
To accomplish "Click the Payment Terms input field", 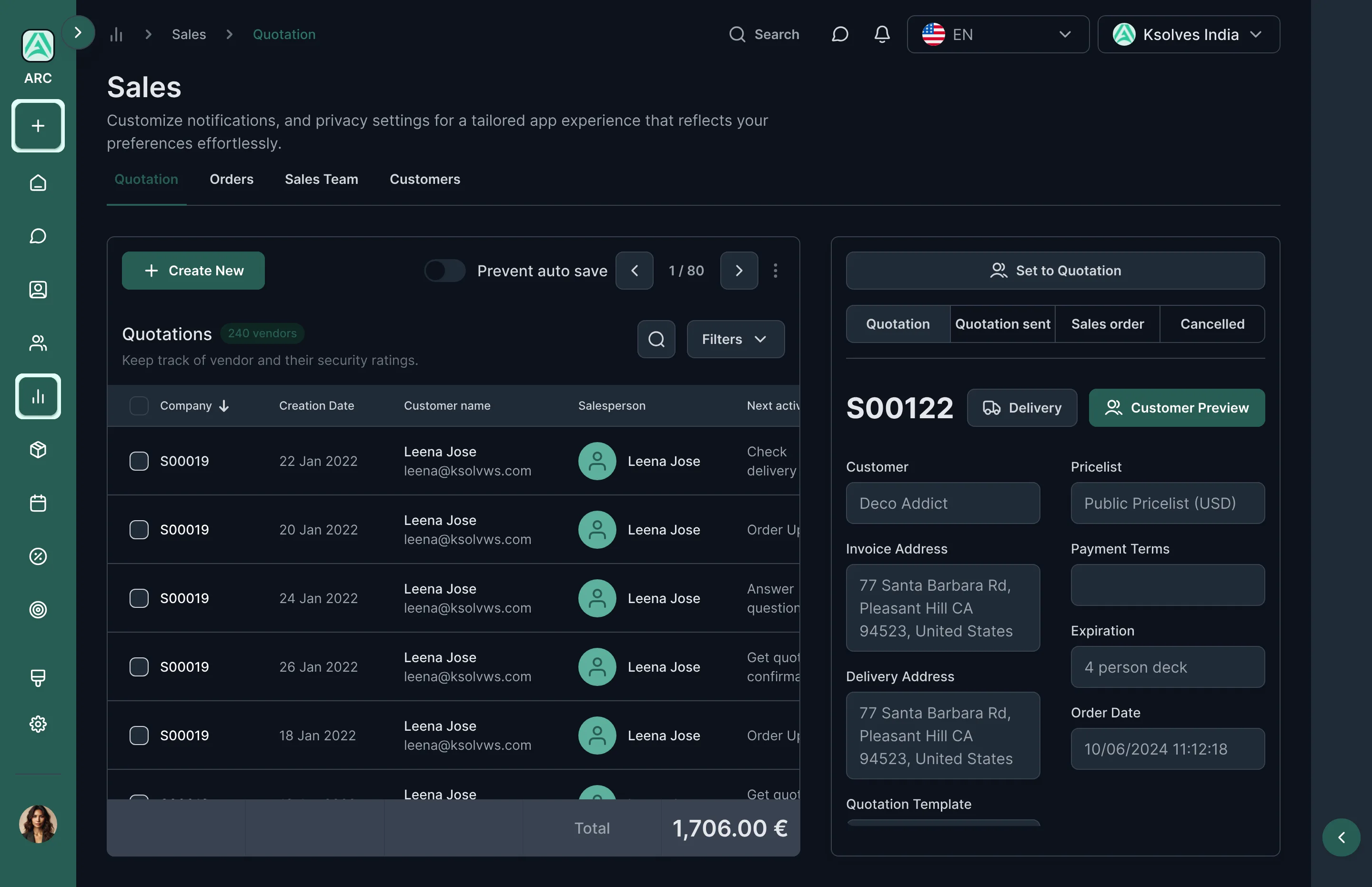I will click(x=1168, y=585).
